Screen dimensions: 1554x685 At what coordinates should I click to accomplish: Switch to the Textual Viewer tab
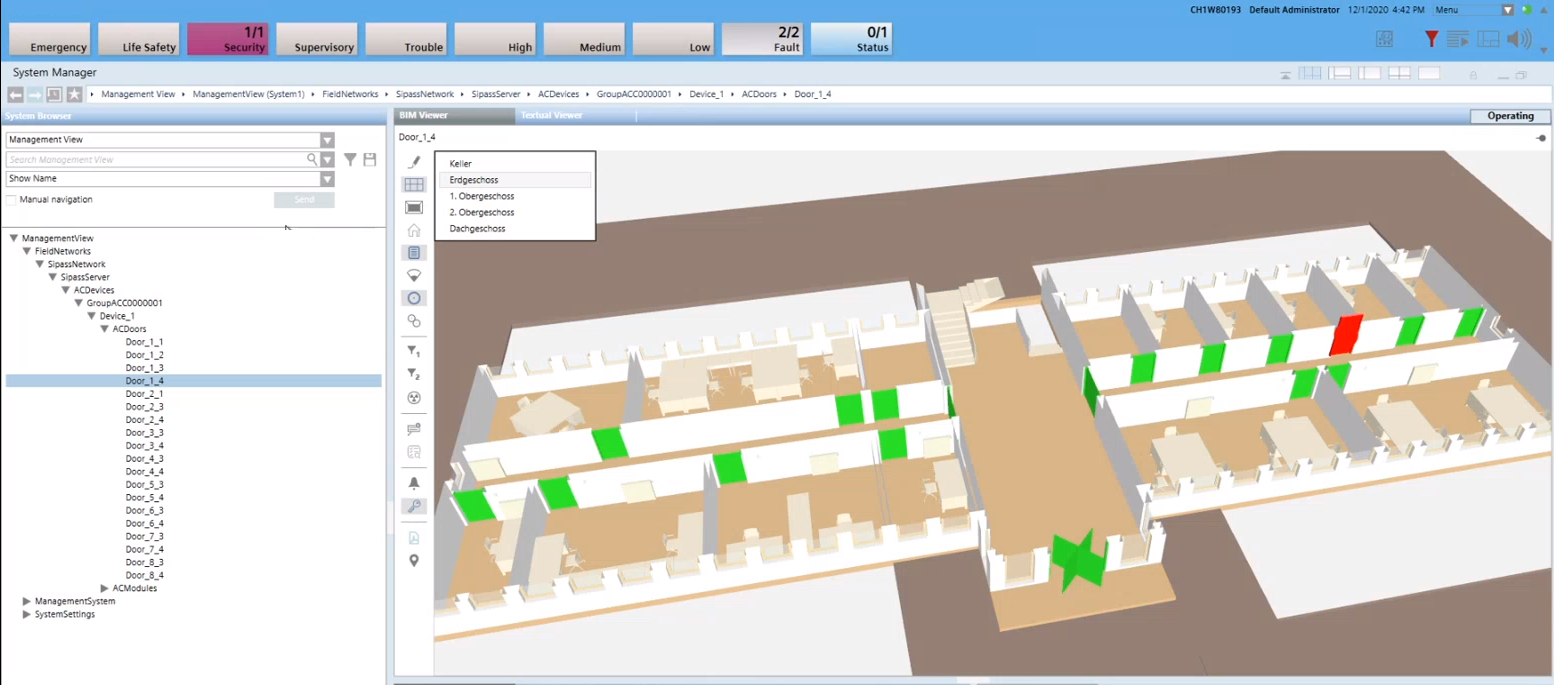pyautogui.click(x=551, y=116)
